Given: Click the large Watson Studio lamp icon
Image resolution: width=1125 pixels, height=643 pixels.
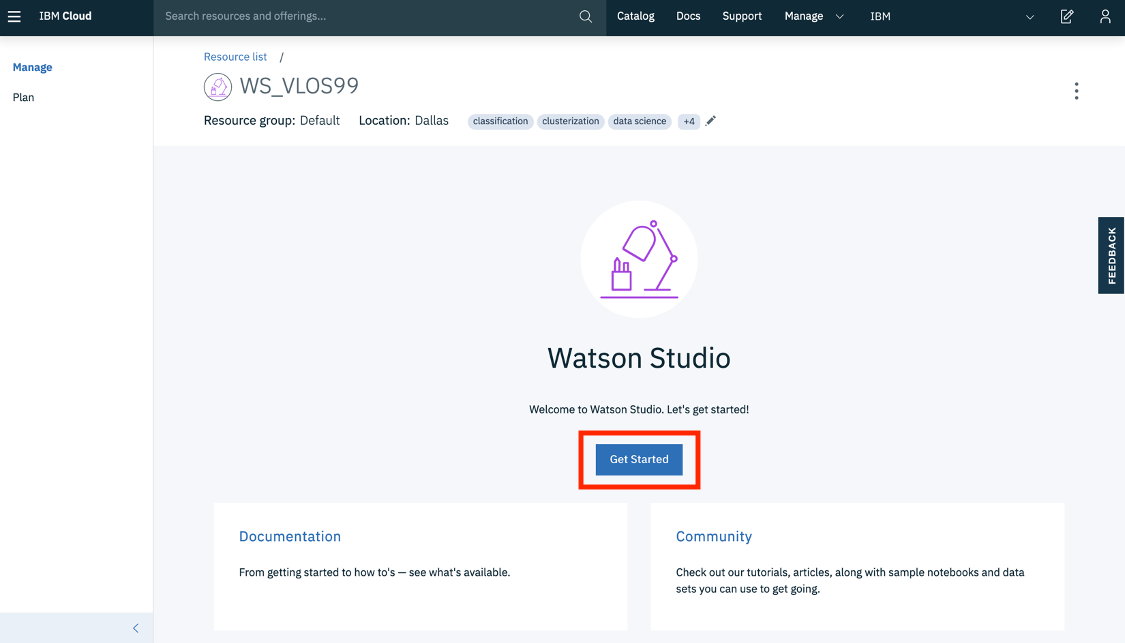Looking at the screenshot, I should tap(639, 259).
